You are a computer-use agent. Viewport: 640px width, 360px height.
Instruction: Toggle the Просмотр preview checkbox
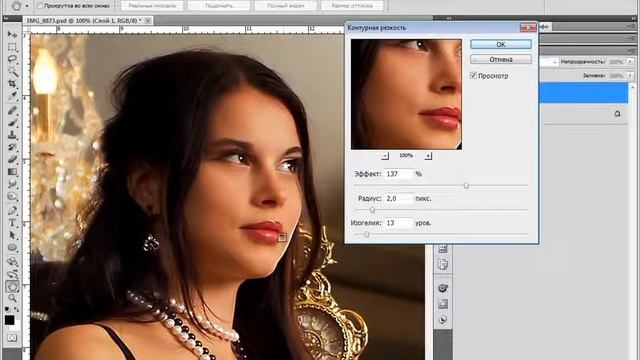pyautogui.click(x=473, y=76)
